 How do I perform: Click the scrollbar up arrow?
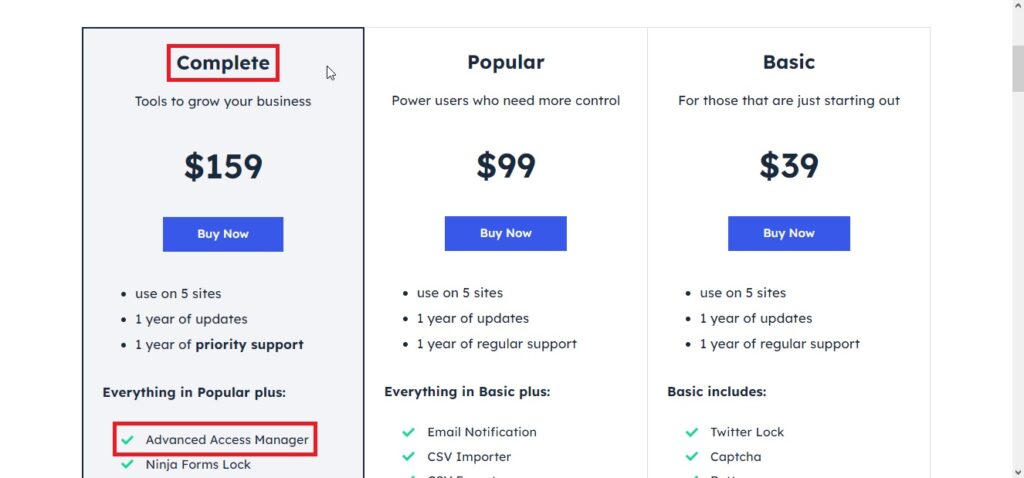1017,6
